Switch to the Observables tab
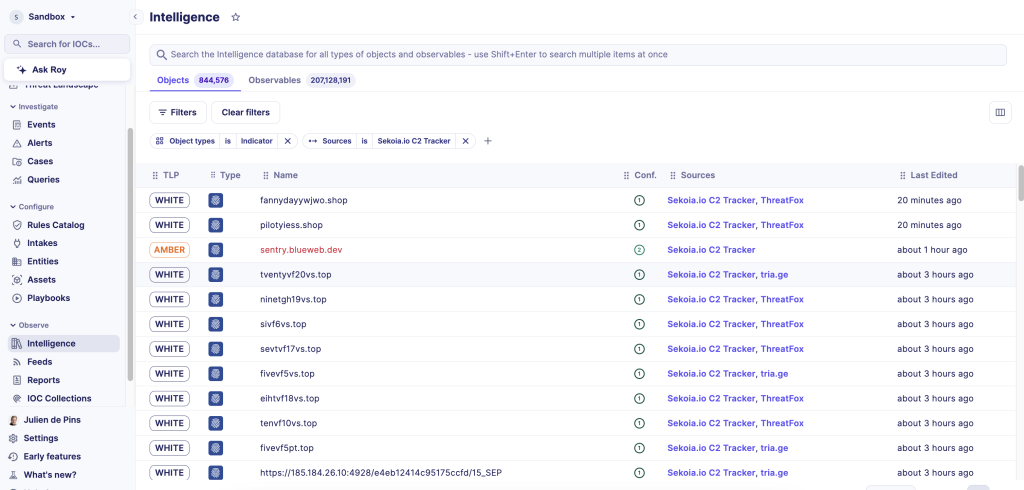The height and width of the screenshot is (490, 1024). [x=302, y=80]
